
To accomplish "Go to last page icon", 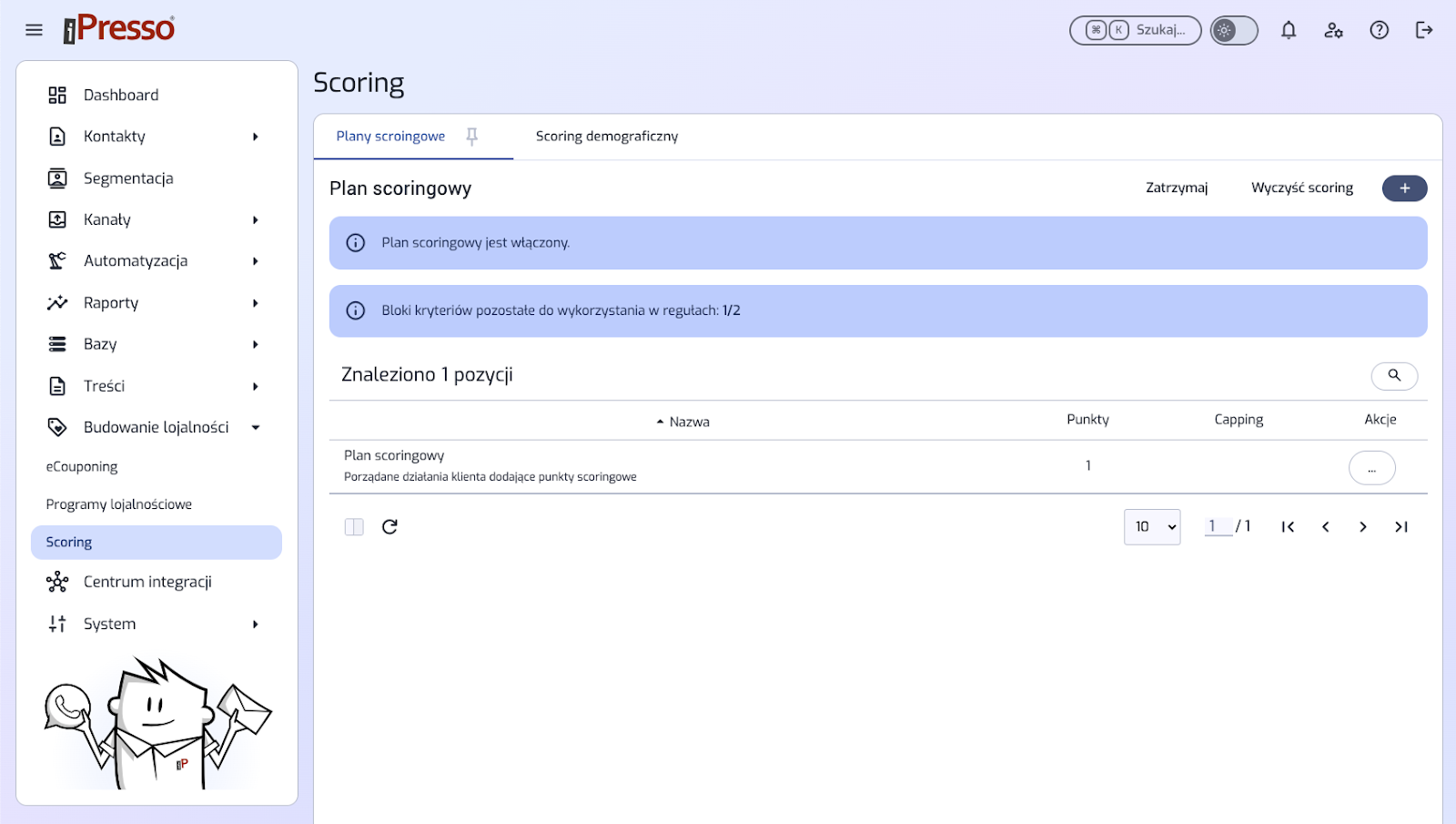I will [x=1401, y=526].
